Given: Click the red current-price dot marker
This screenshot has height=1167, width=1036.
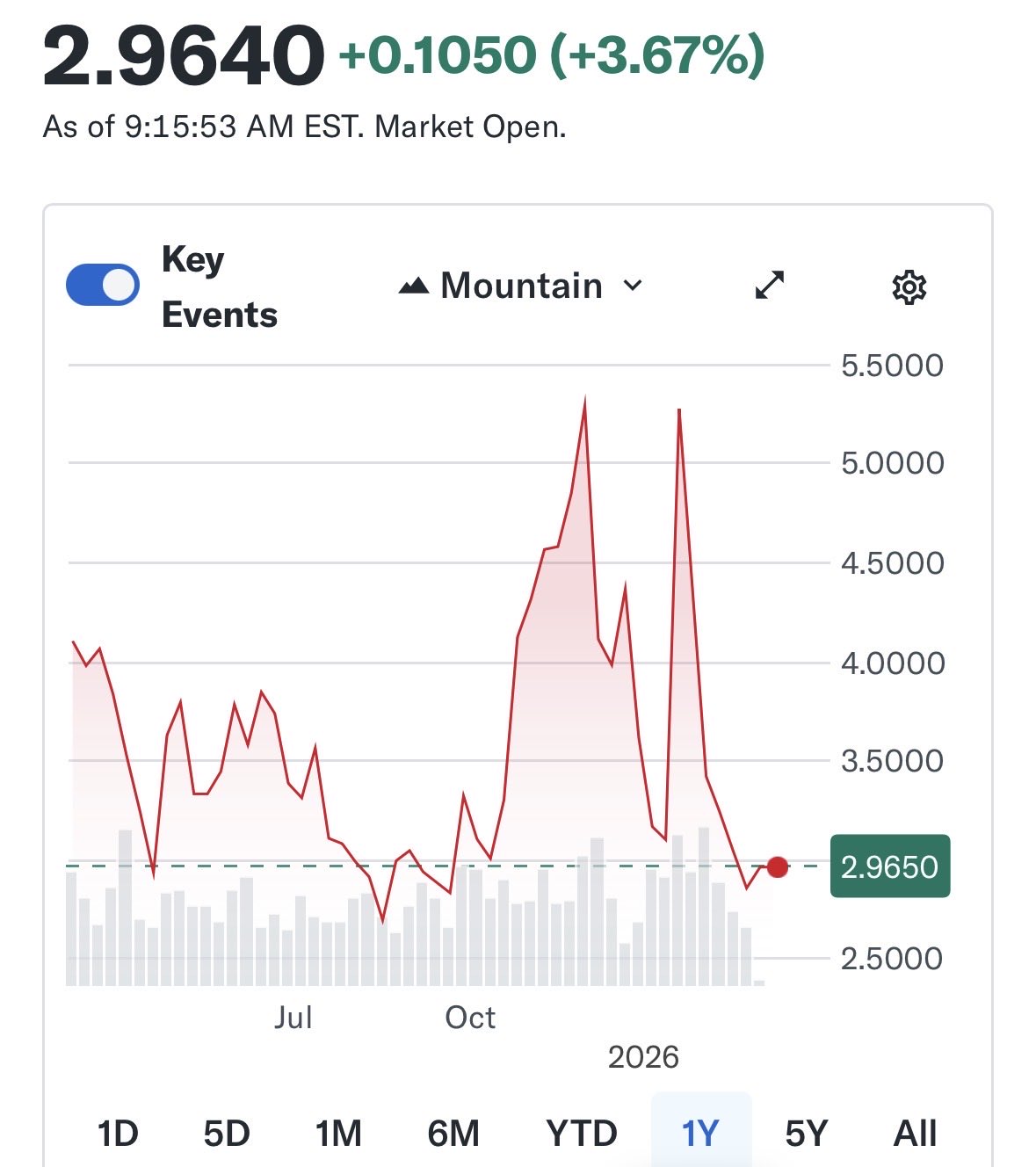Looking at the screenshot, I should pos(778,867).
